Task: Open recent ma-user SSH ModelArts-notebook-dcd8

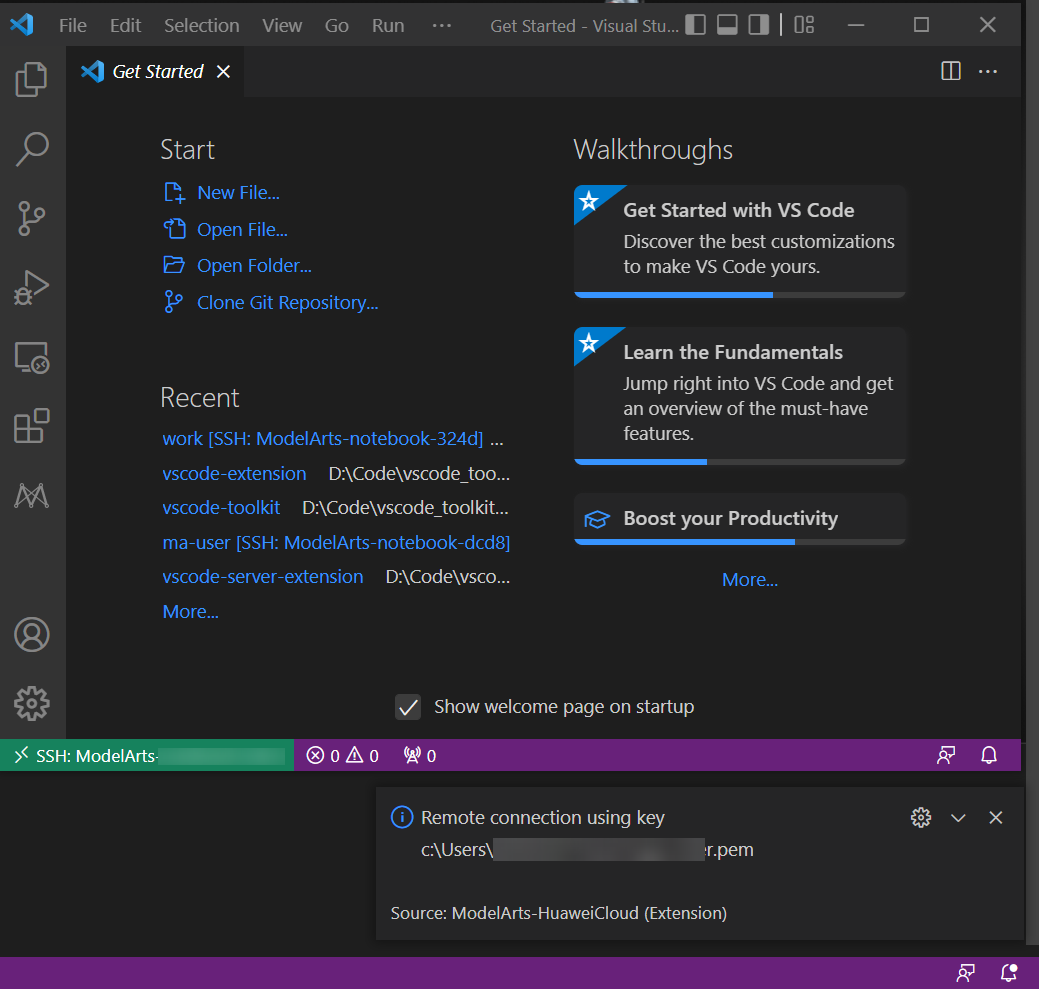Action: [336, 543]
